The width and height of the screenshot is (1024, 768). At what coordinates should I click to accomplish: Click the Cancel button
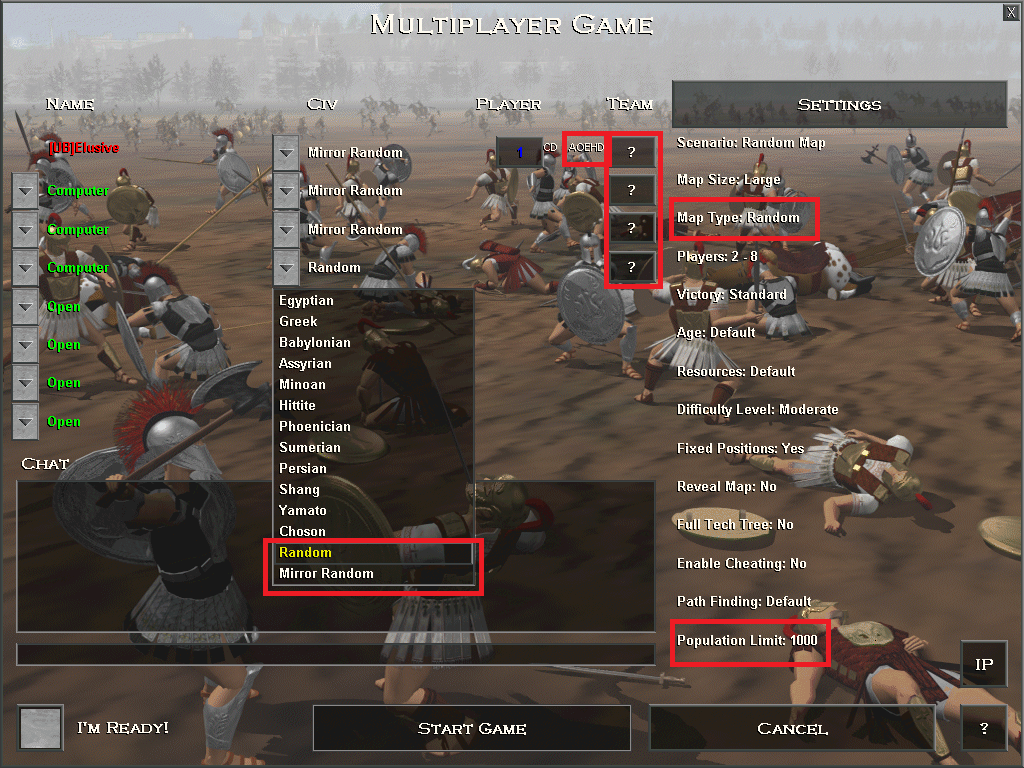(x=792, y=728)
